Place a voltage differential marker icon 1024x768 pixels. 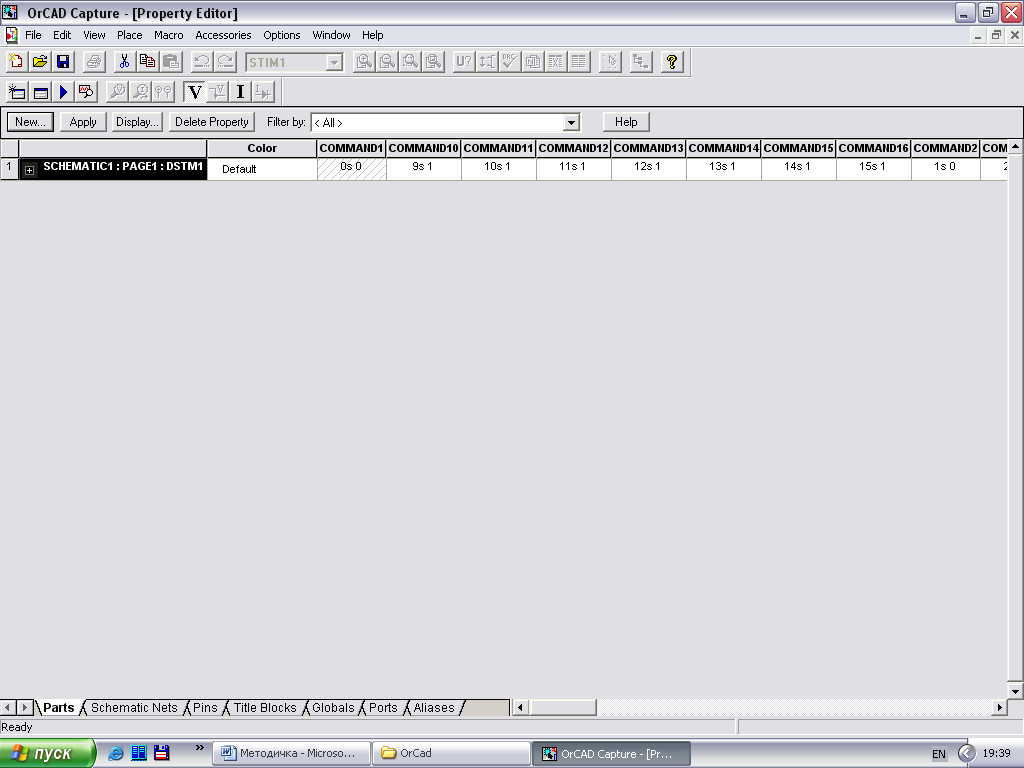163,92
